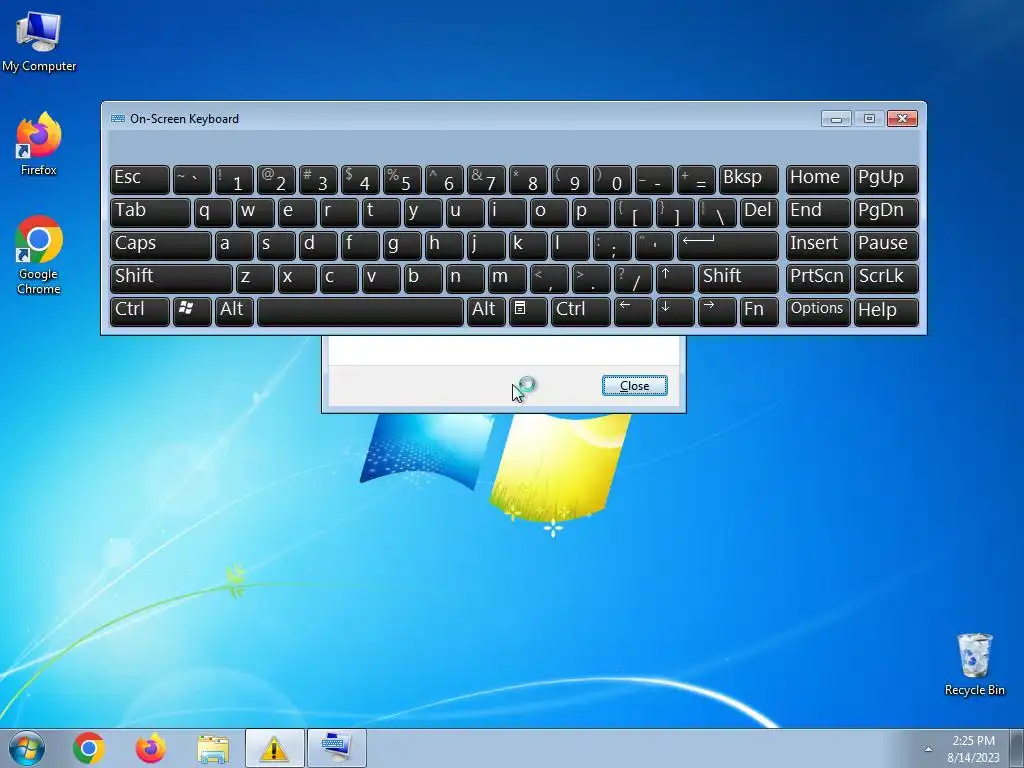This screenshot has height=768, width=1024.
Task: Tap the letter a key
Action: (234, 246)
